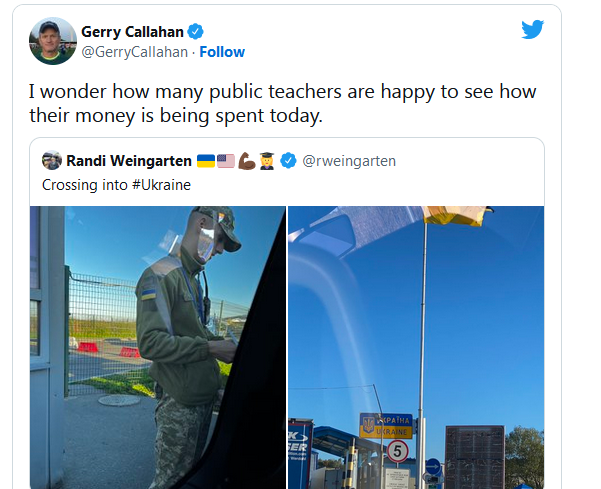Click the Ukraine flag emoji in name

(206, 161)
